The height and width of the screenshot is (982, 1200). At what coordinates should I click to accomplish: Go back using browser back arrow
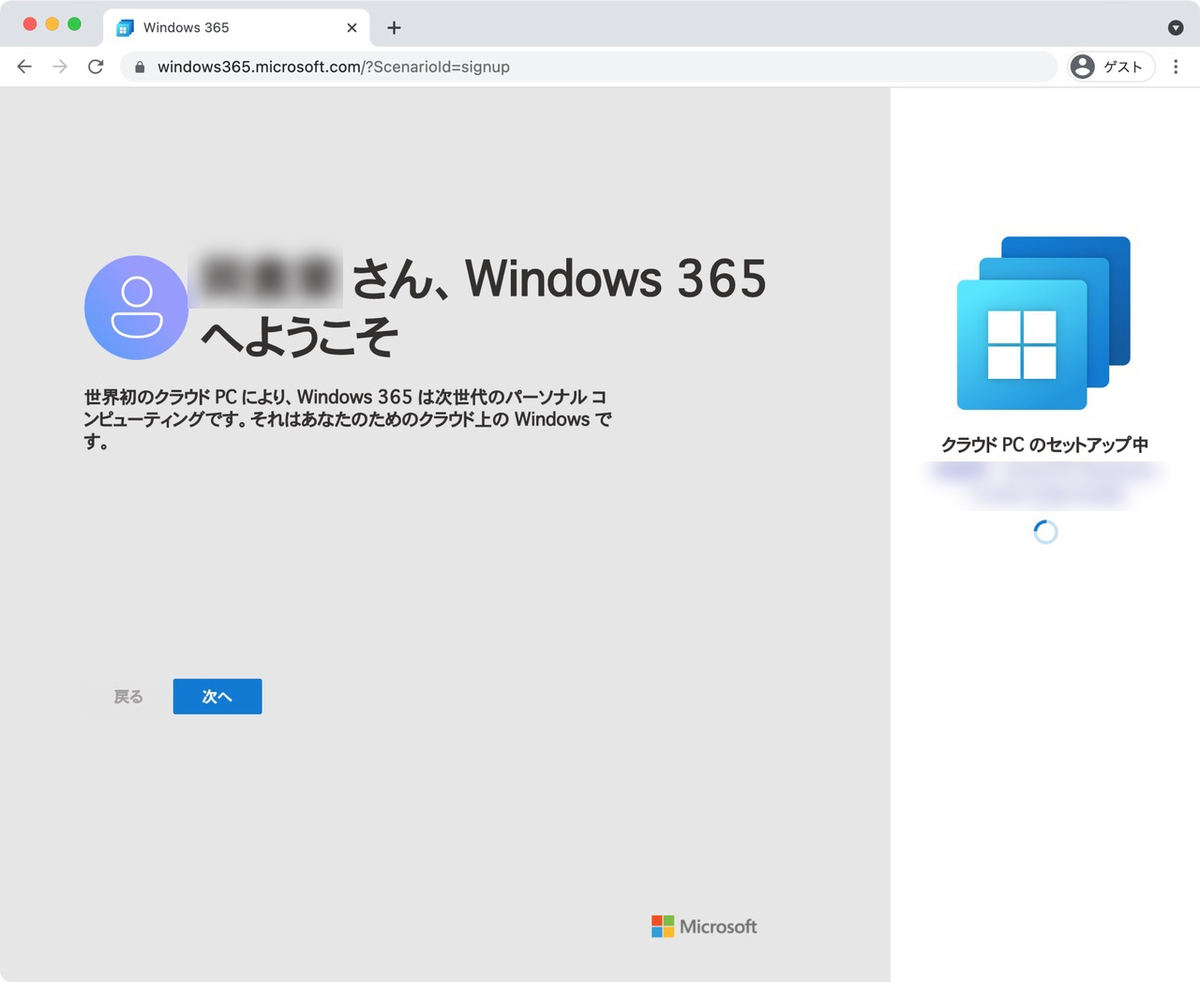25,67
